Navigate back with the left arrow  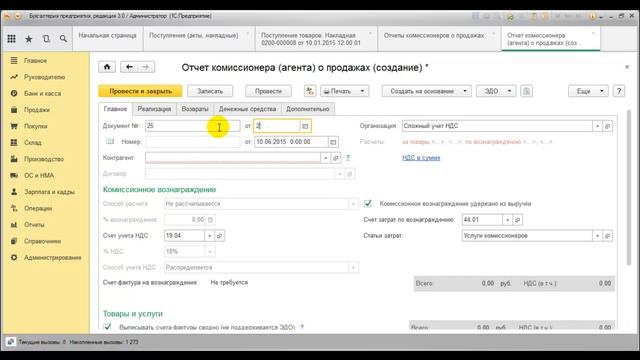(x=129, y=67)
